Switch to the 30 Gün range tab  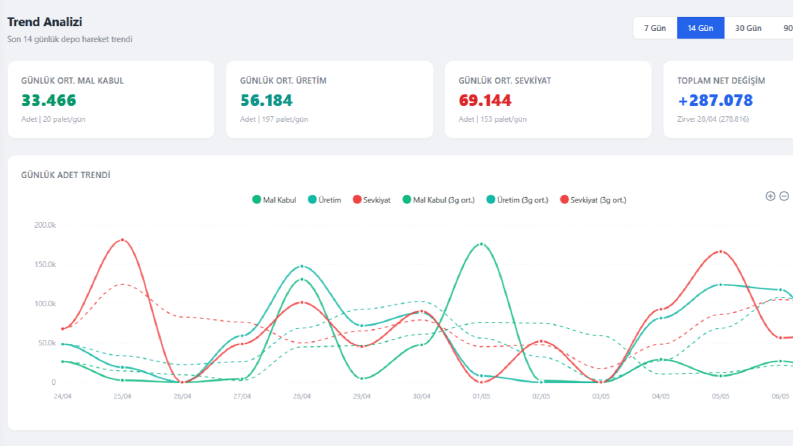(748, 28)
